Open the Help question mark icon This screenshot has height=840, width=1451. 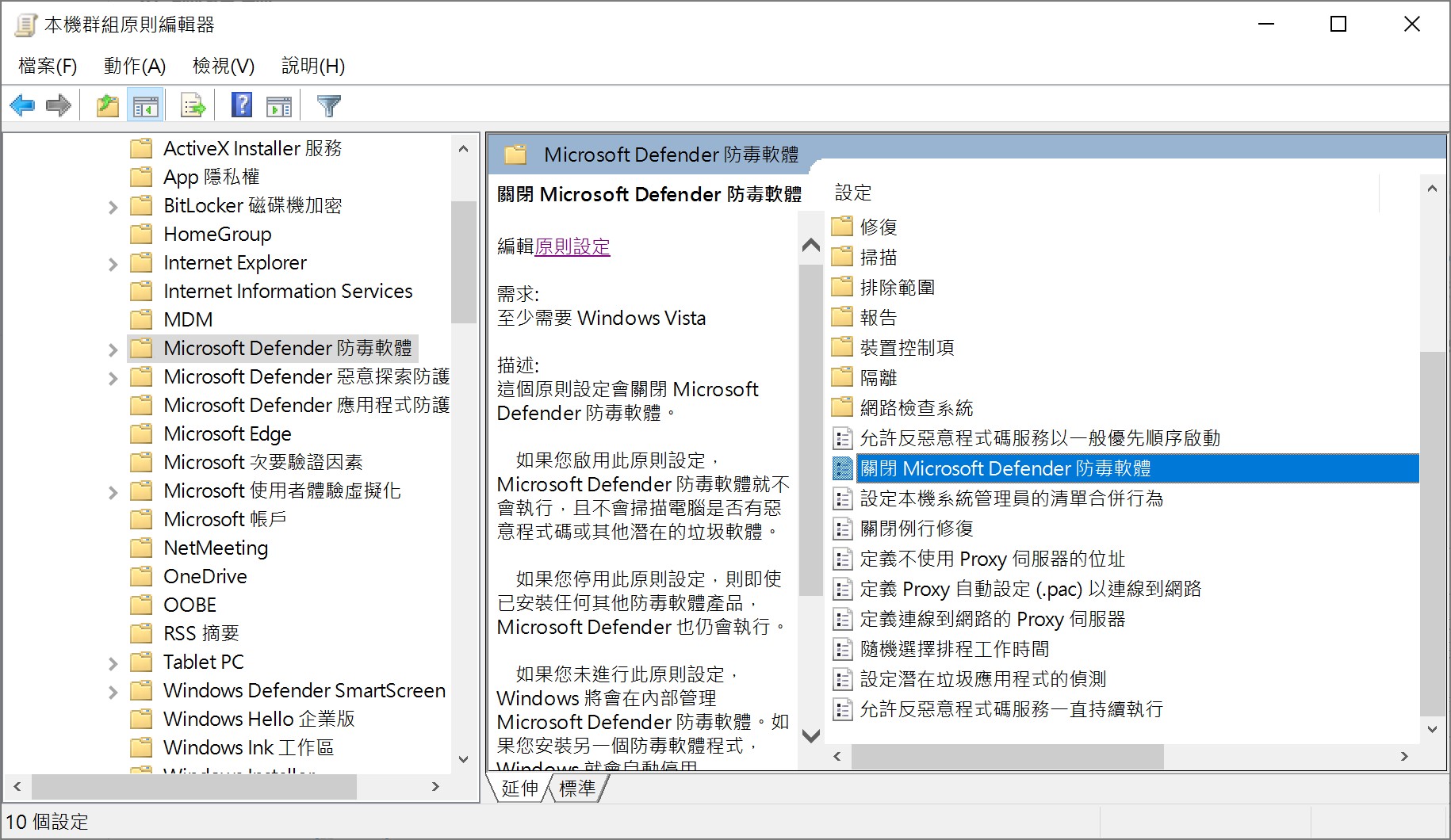(242, 105)
